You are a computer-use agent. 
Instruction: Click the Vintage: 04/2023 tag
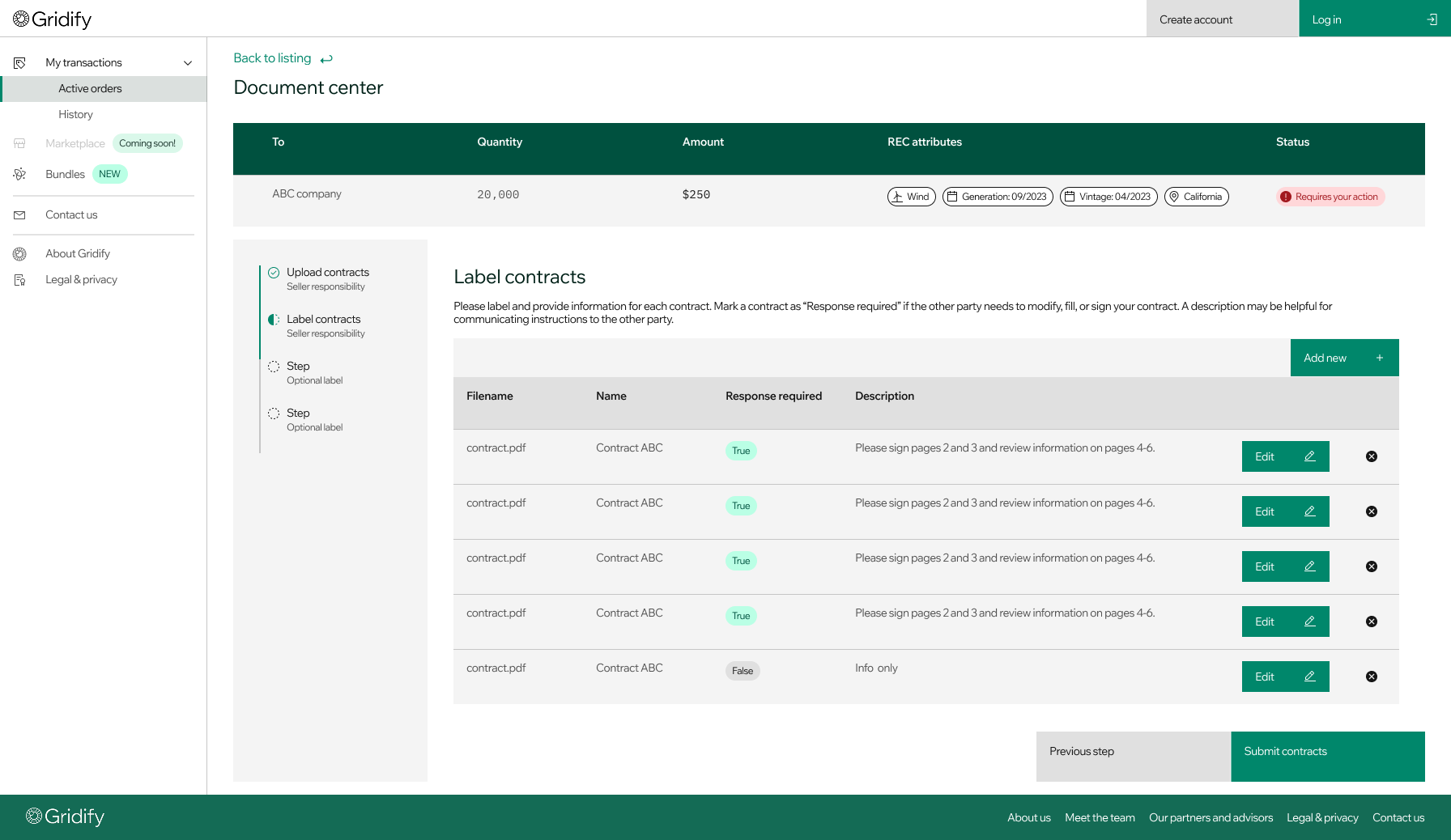tap(1108, 197)
